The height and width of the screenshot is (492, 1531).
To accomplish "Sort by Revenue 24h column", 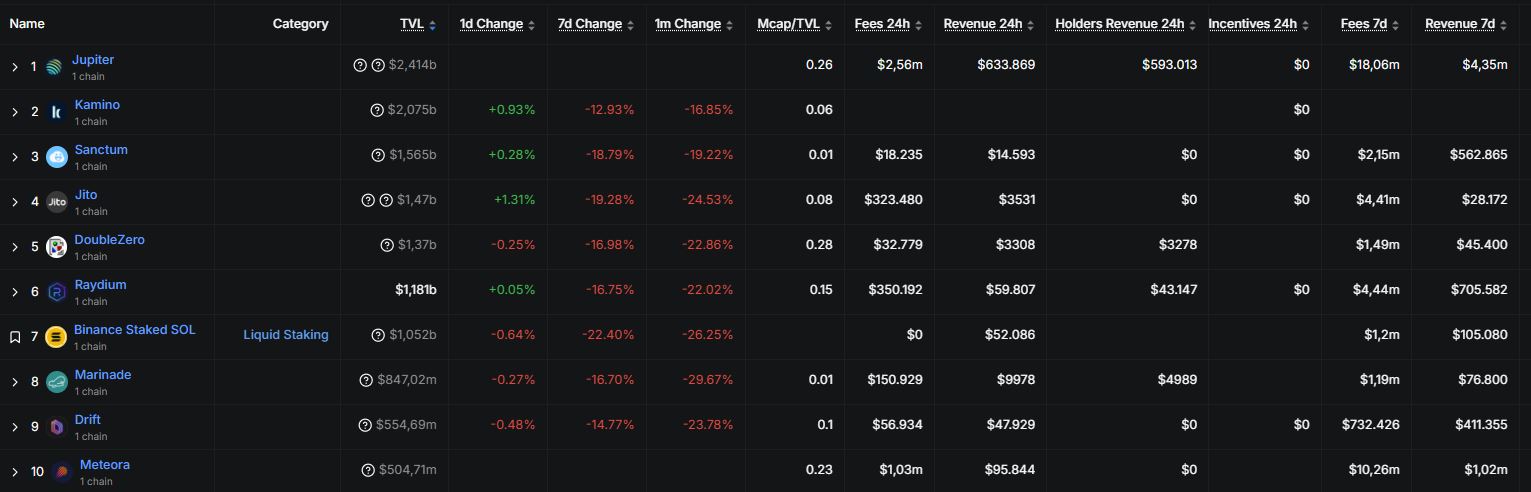I will (982, 24).
